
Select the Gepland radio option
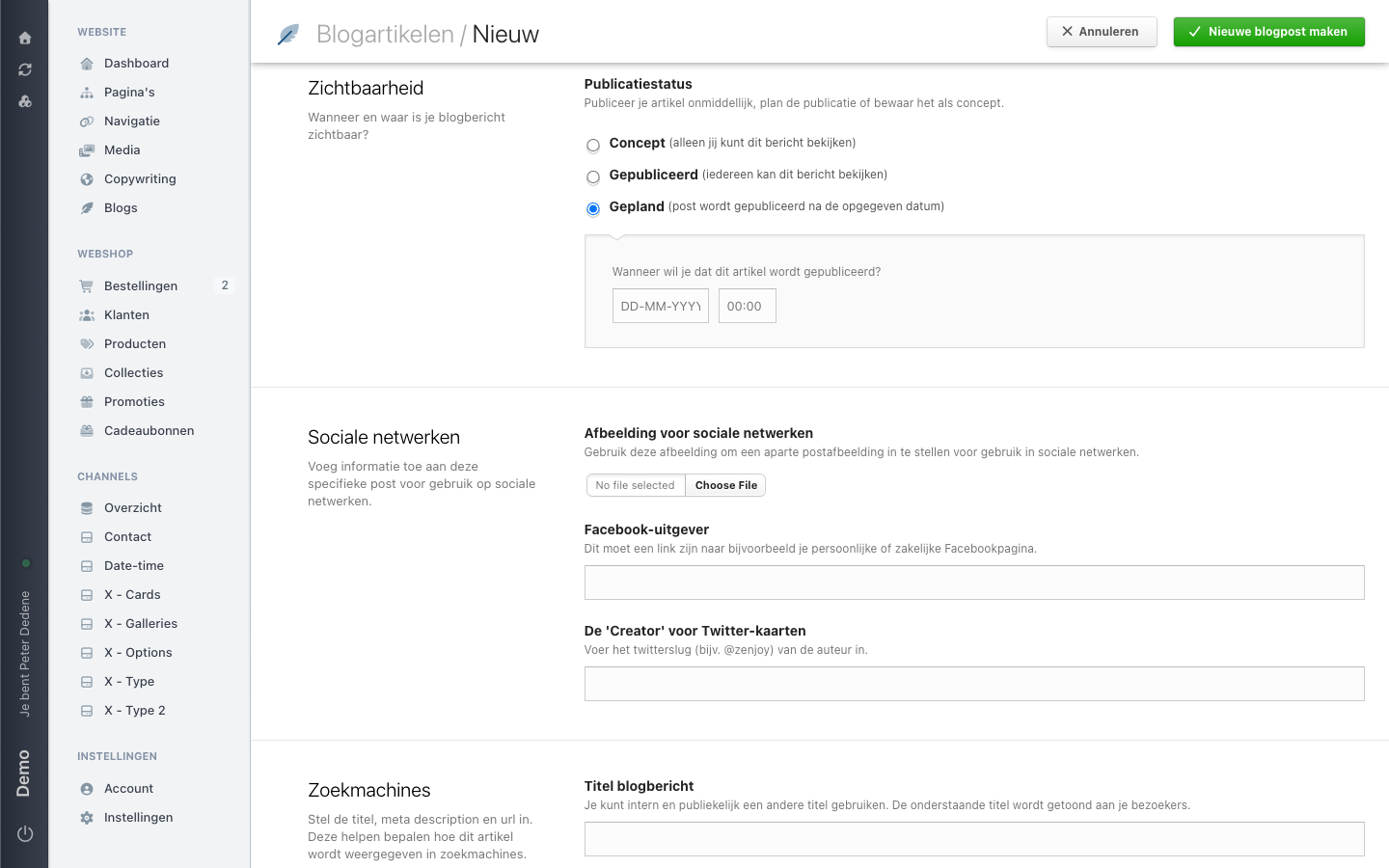point(593,209)
